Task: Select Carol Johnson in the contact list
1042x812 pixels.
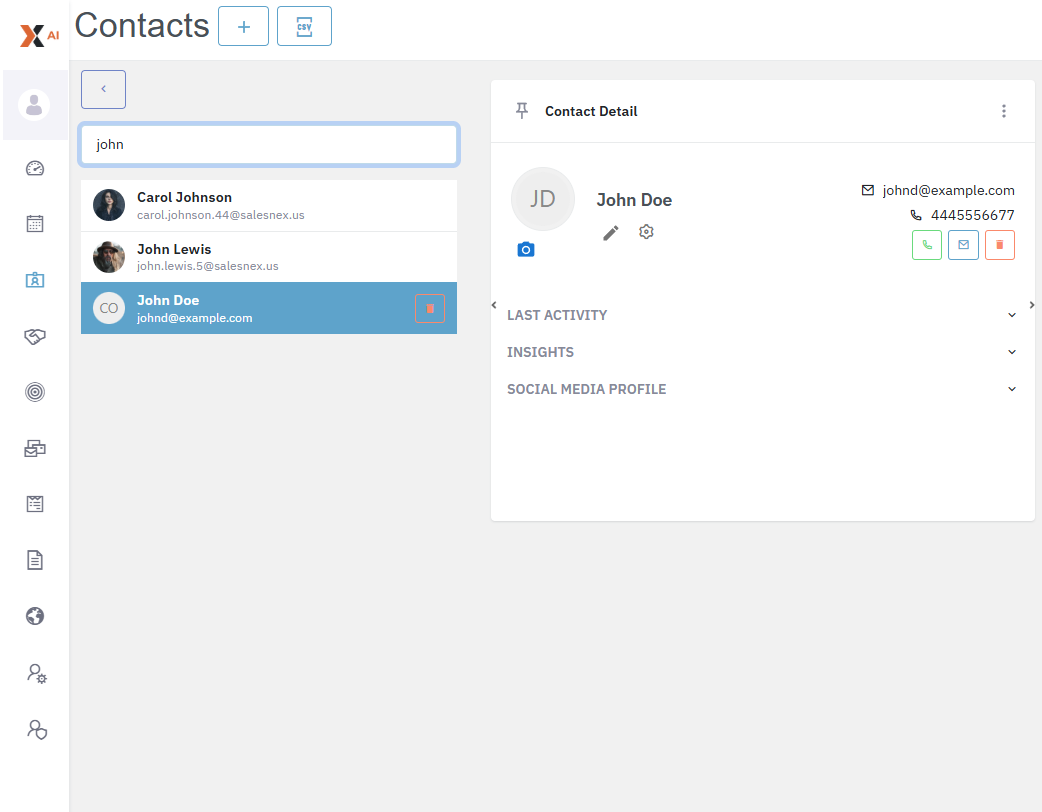Action: (268, 205)
